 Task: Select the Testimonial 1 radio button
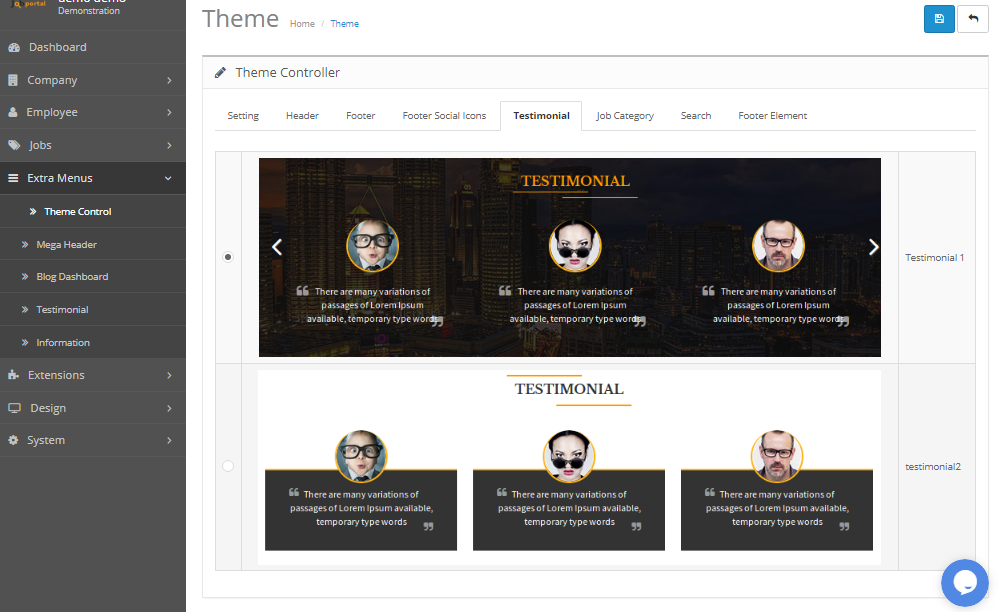228,257
